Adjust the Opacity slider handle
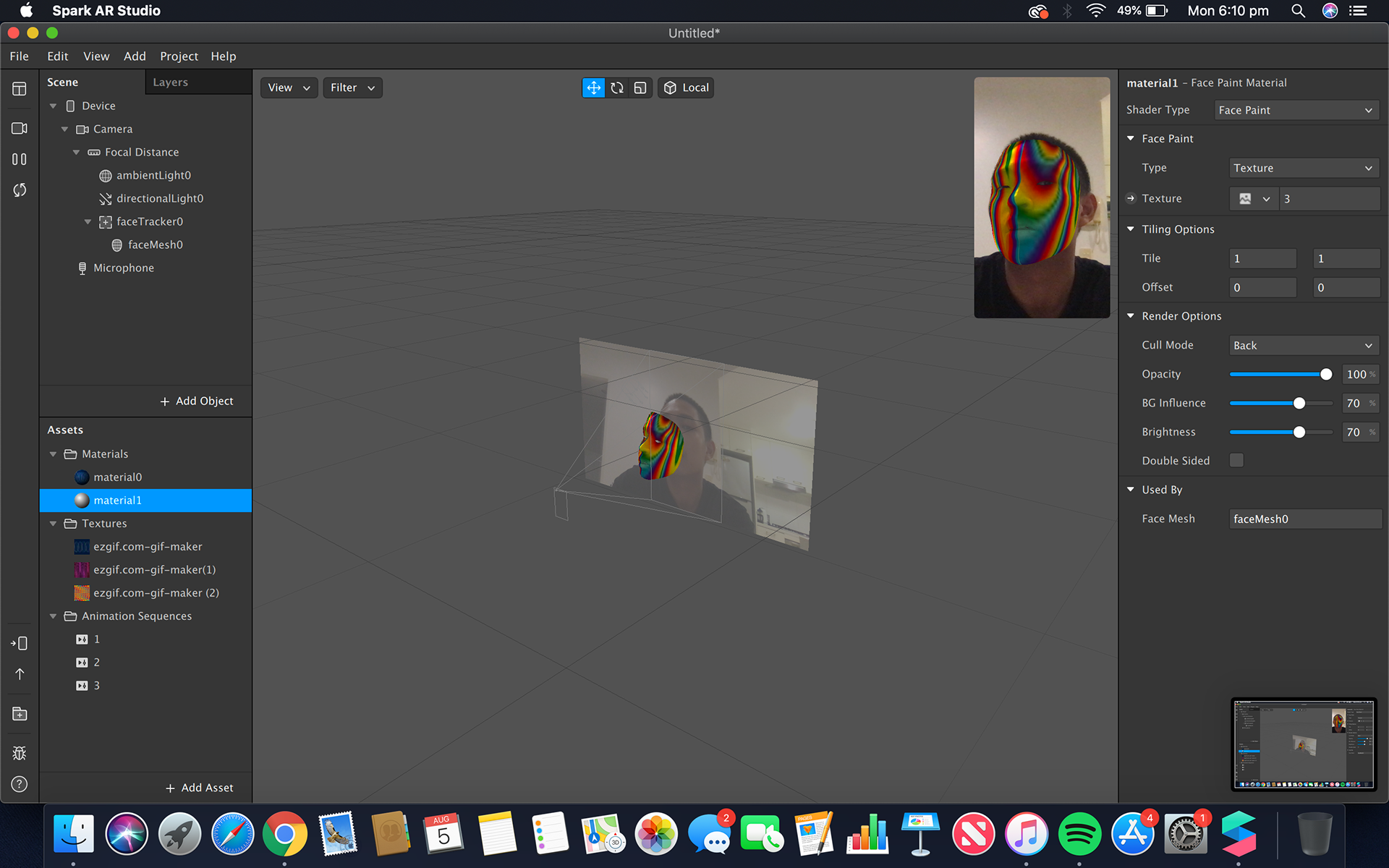1389x868 pixels. [x=1326, y=374]
